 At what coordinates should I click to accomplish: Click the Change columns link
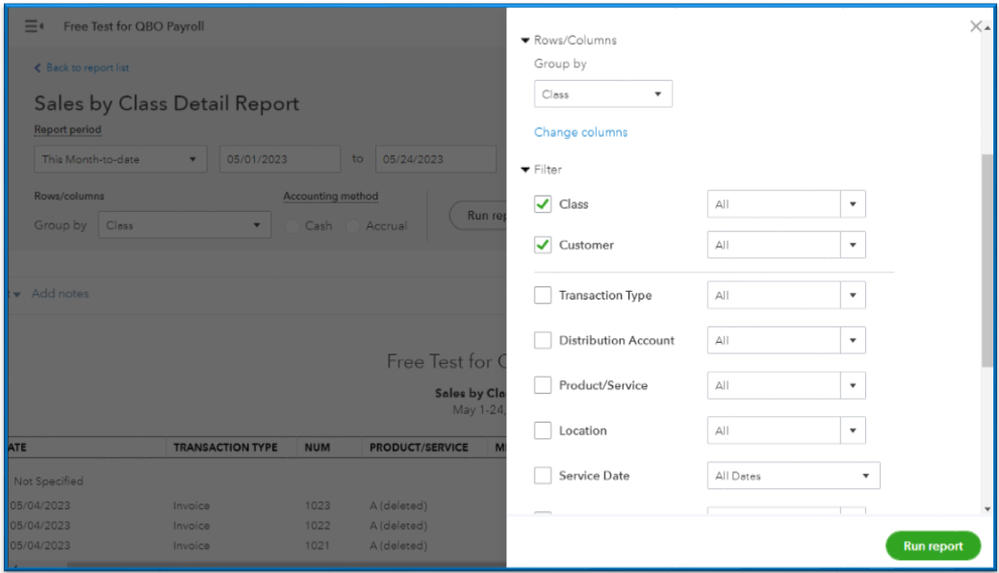580,132
